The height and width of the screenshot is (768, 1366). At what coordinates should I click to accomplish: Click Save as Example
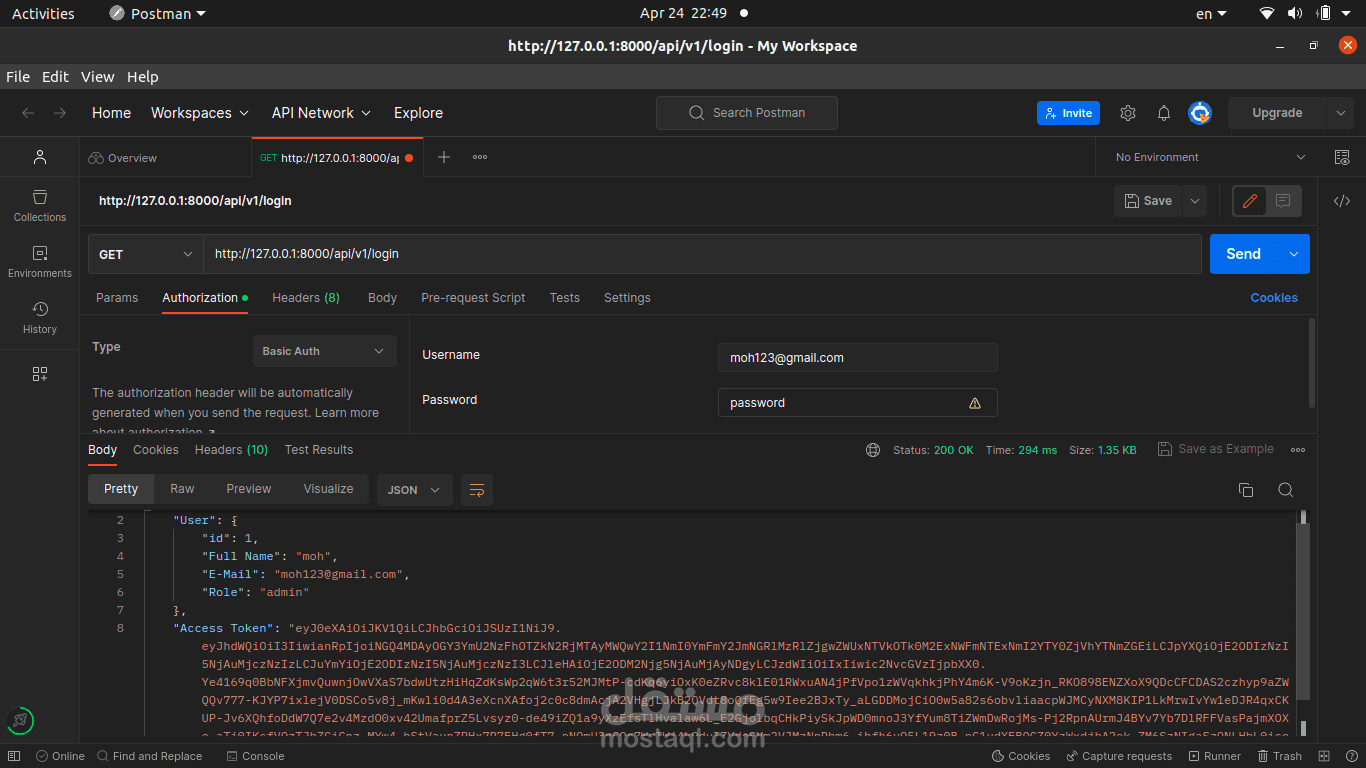pos(1216,449)
